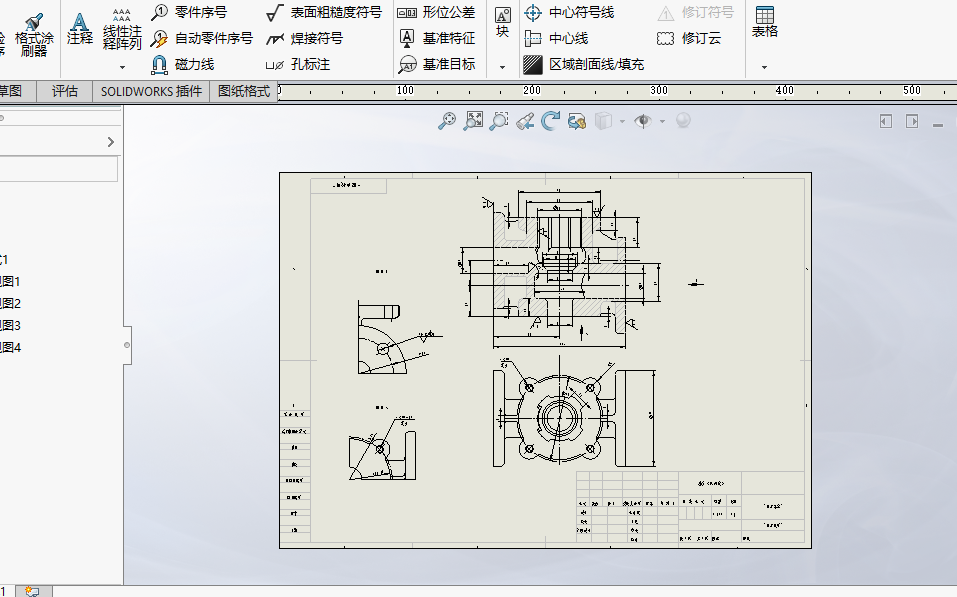This screenshot has height=597, width=957.
Task: Click the 格式涂刷器 format painter tool
Action: pyautogui.click(x=34, y=34)
